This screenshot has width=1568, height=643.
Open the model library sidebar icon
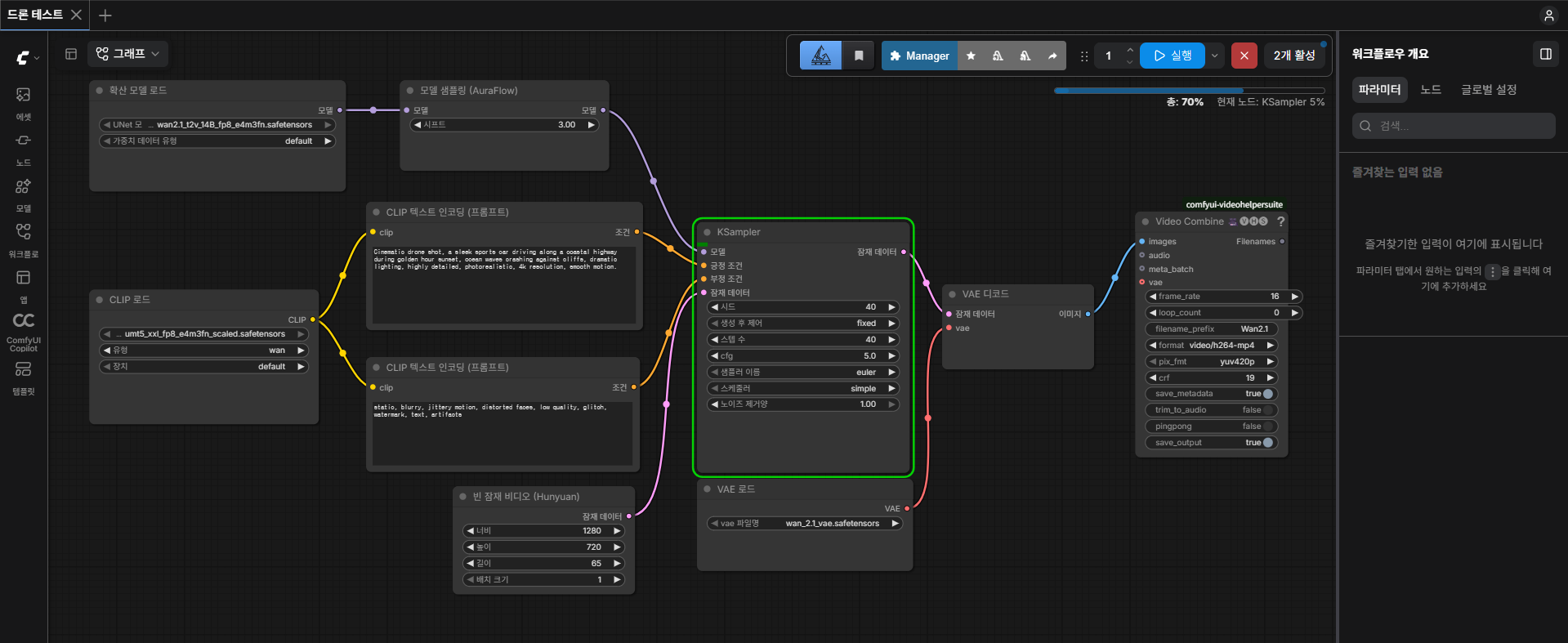pyautogui.click(x=23, y=194)
